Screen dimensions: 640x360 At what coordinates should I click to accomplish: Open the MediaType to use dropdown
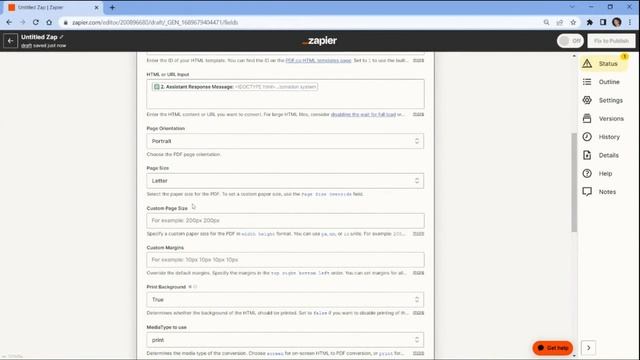coord(285,340)
